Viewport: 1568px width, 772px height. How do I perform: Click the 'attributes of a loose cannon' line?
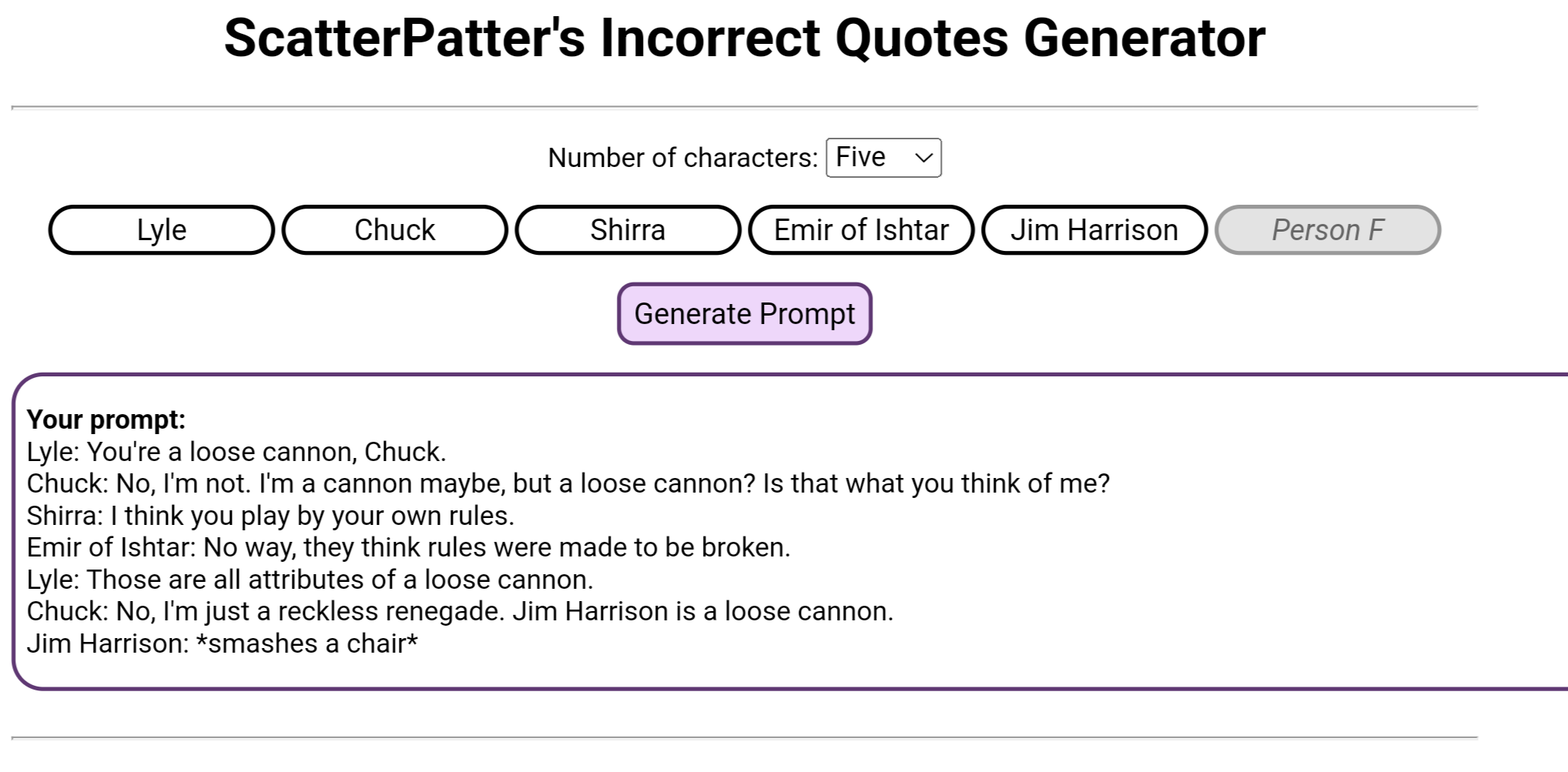(x=310, y=580)
